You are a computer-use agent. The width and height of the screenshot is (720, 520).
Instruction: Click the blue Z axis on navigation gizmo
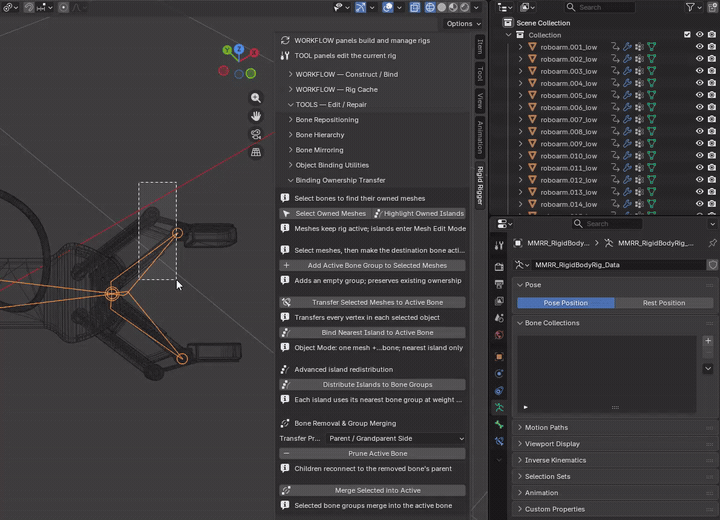[239, 49]
